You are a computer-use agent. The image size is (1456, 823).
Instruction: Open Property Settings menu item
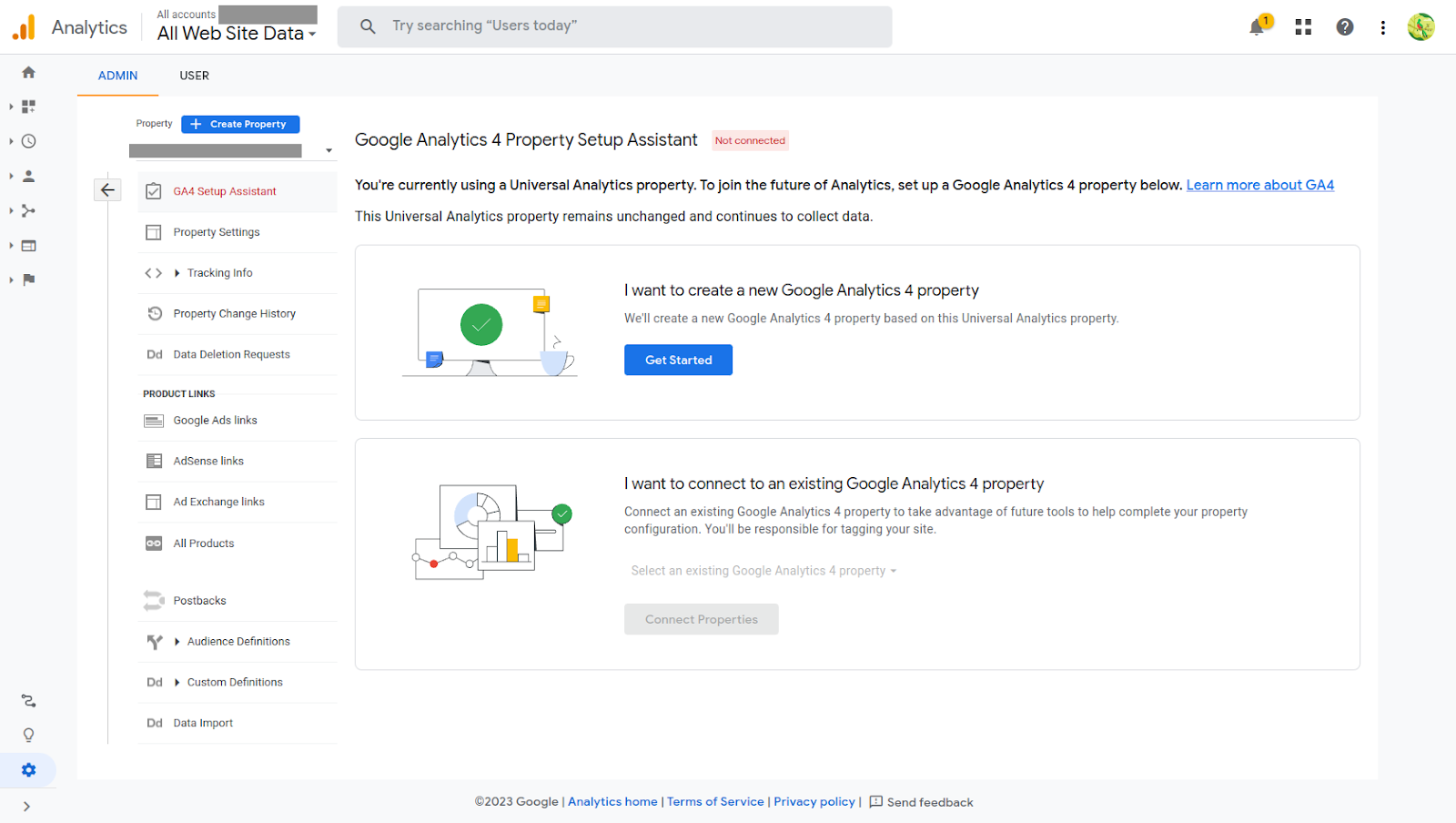point(238,232)
